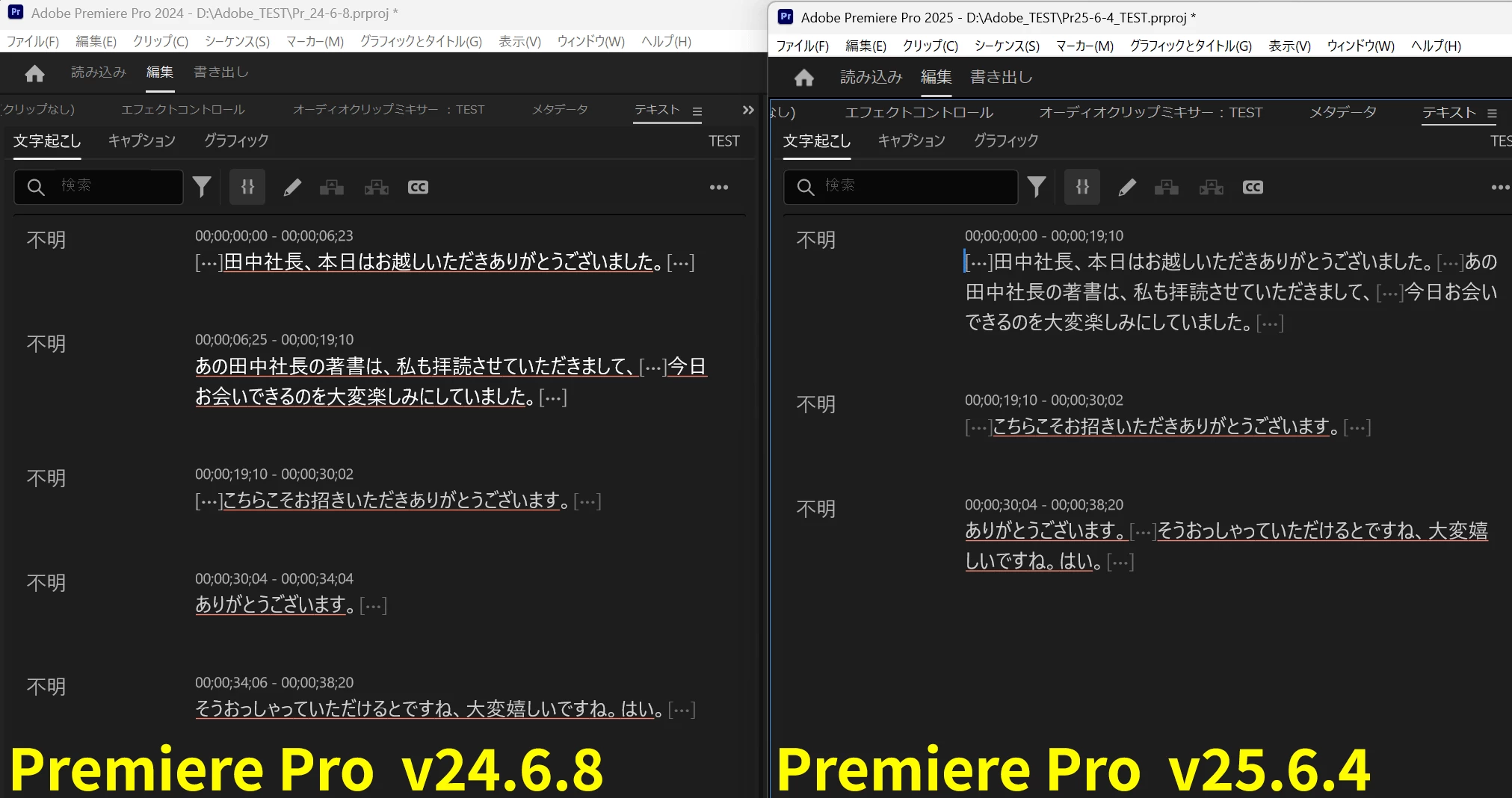Click the filter funnel icon in Premiere Pro 2024
Viewport: 1512px width, 798px height.
202,187
